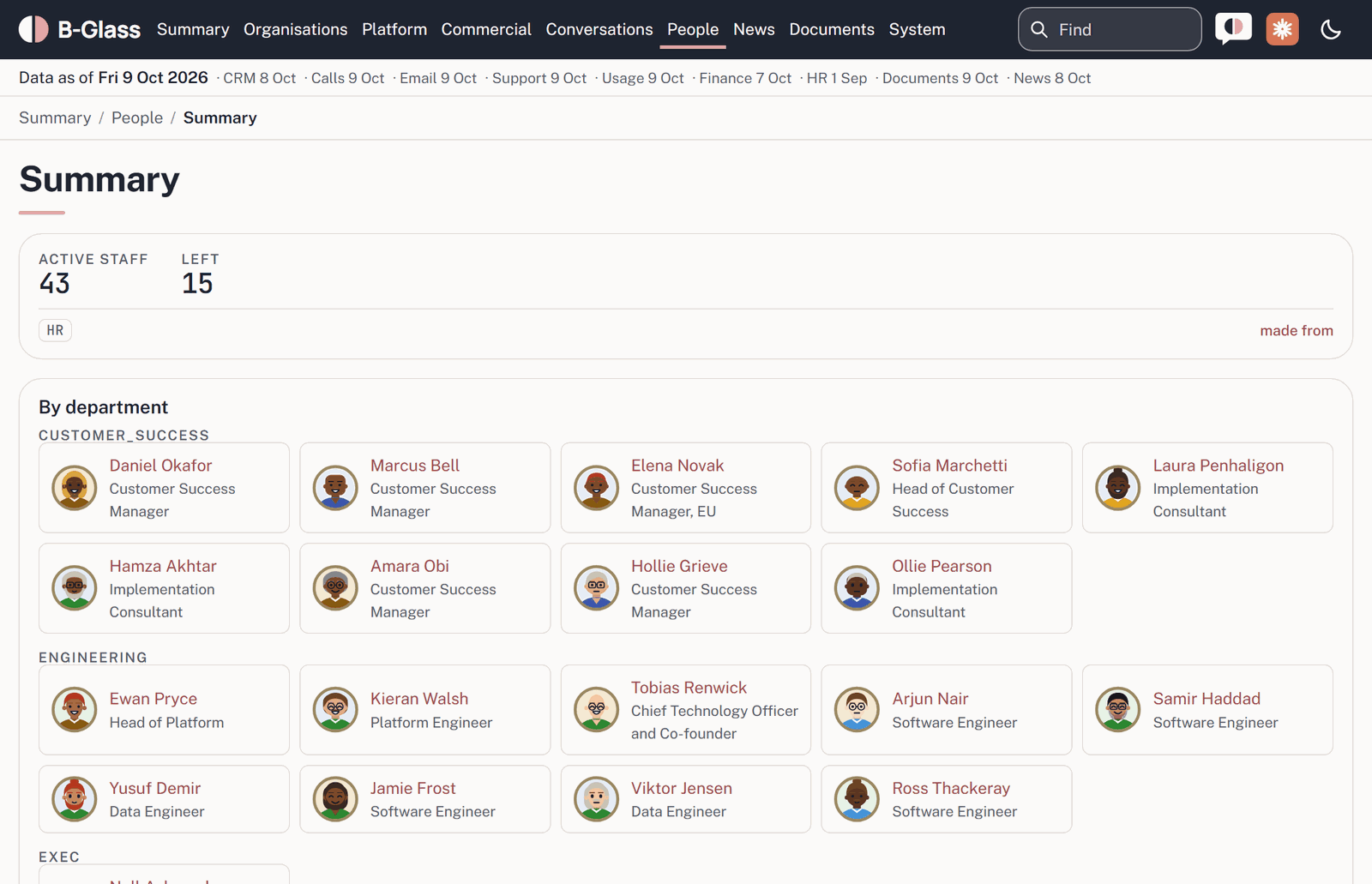
Task: Open the chat assistant speech bubble icon
Action: pos(1233,29)
